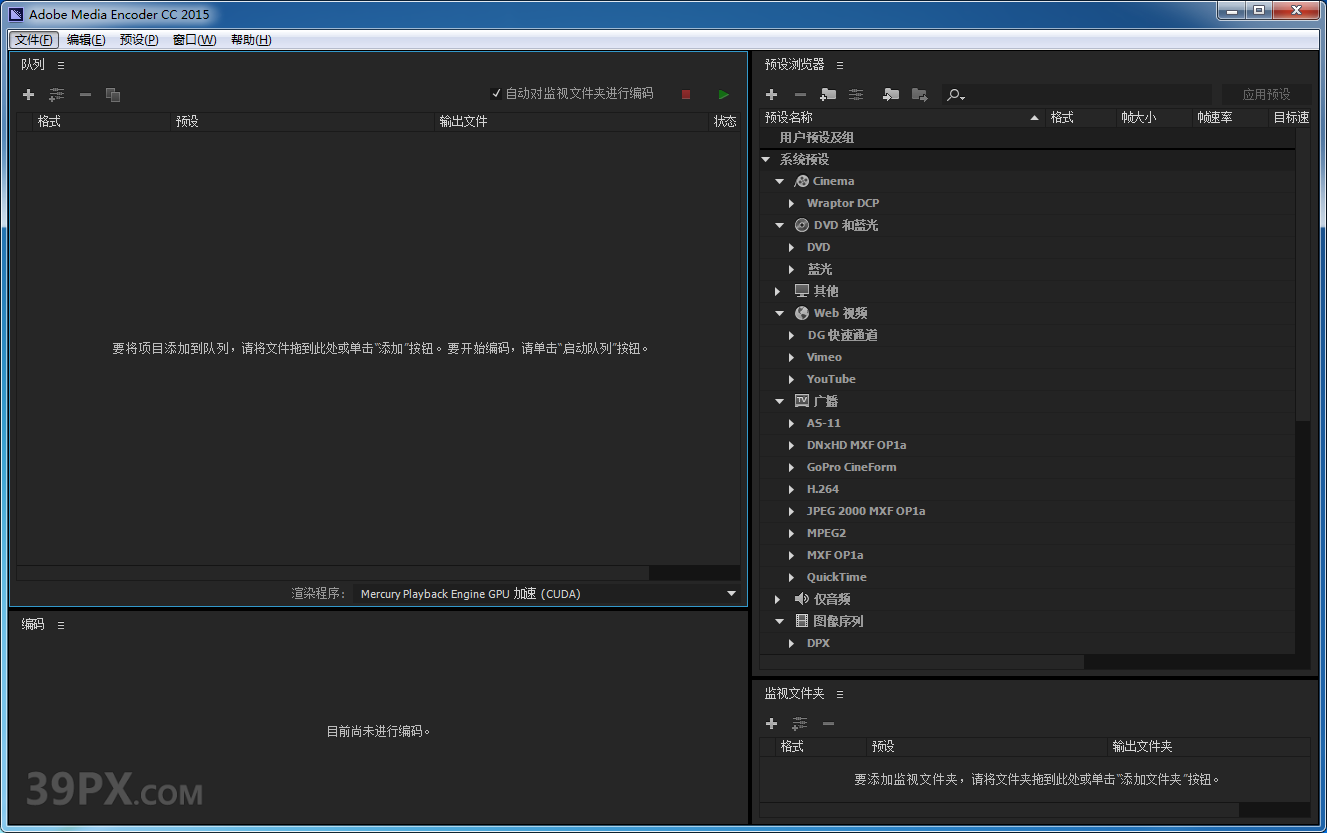The height and width of the screenshot is (833, 1327).
Task: Export presets with folder-arrow icon
Action: click(x=920, y=95)
